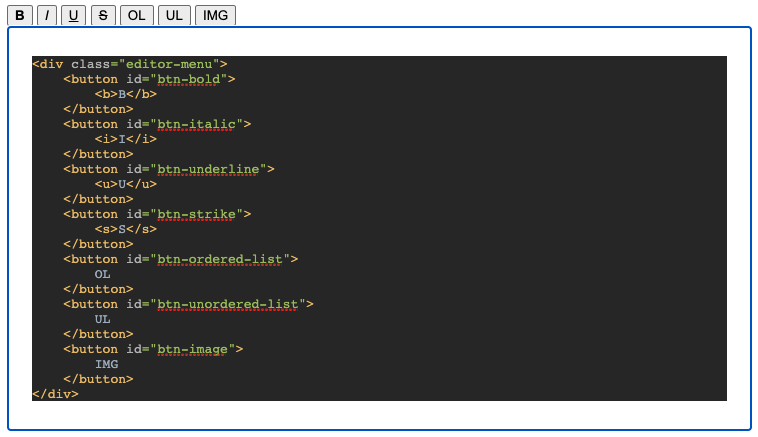The width and height of the screenshot is (758, 437).
Task: Click the text 'btn-underline' in the code
Action: (208, 169)
